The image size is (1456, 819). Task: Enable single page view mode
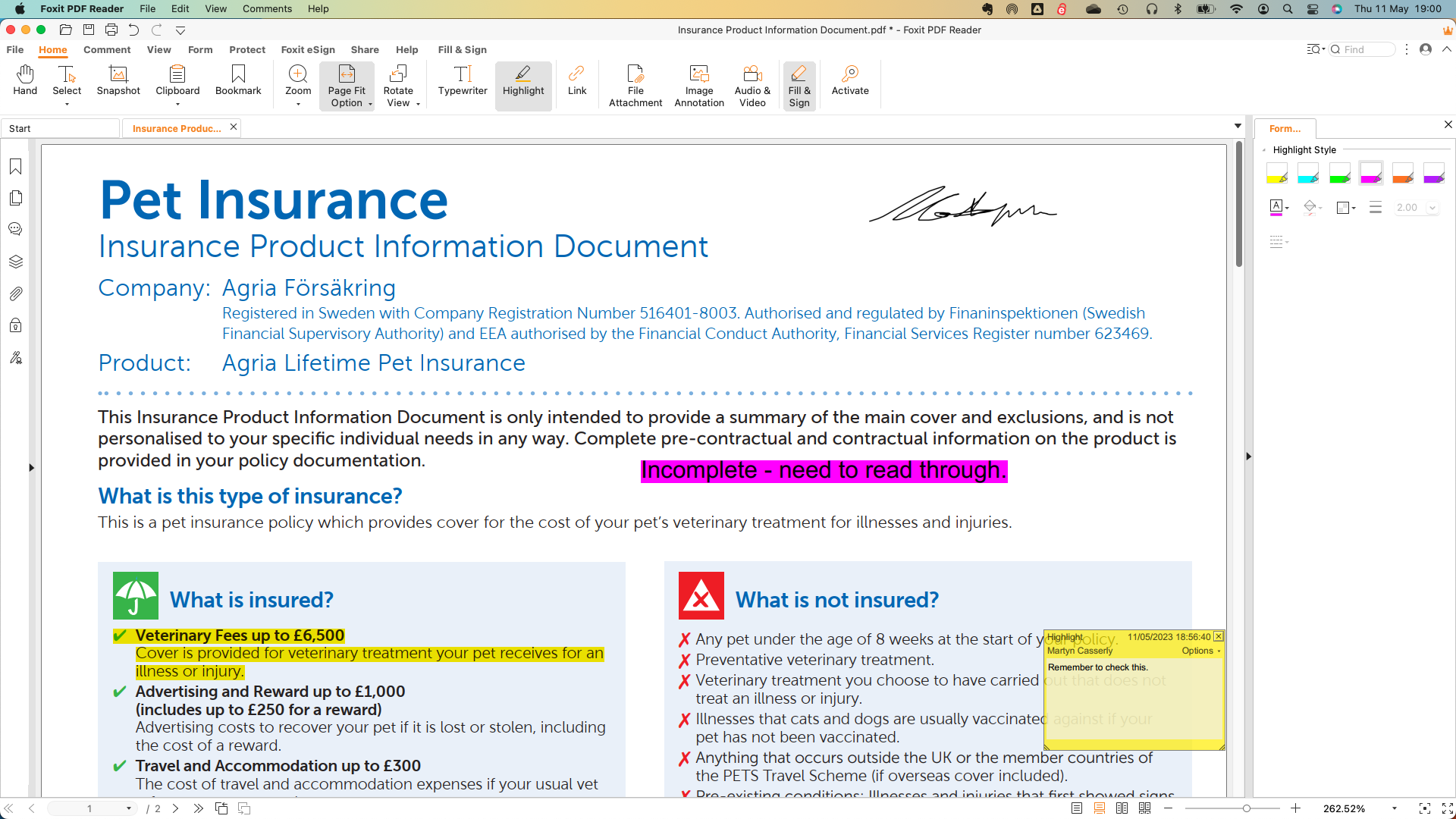tap(1077, 808)
